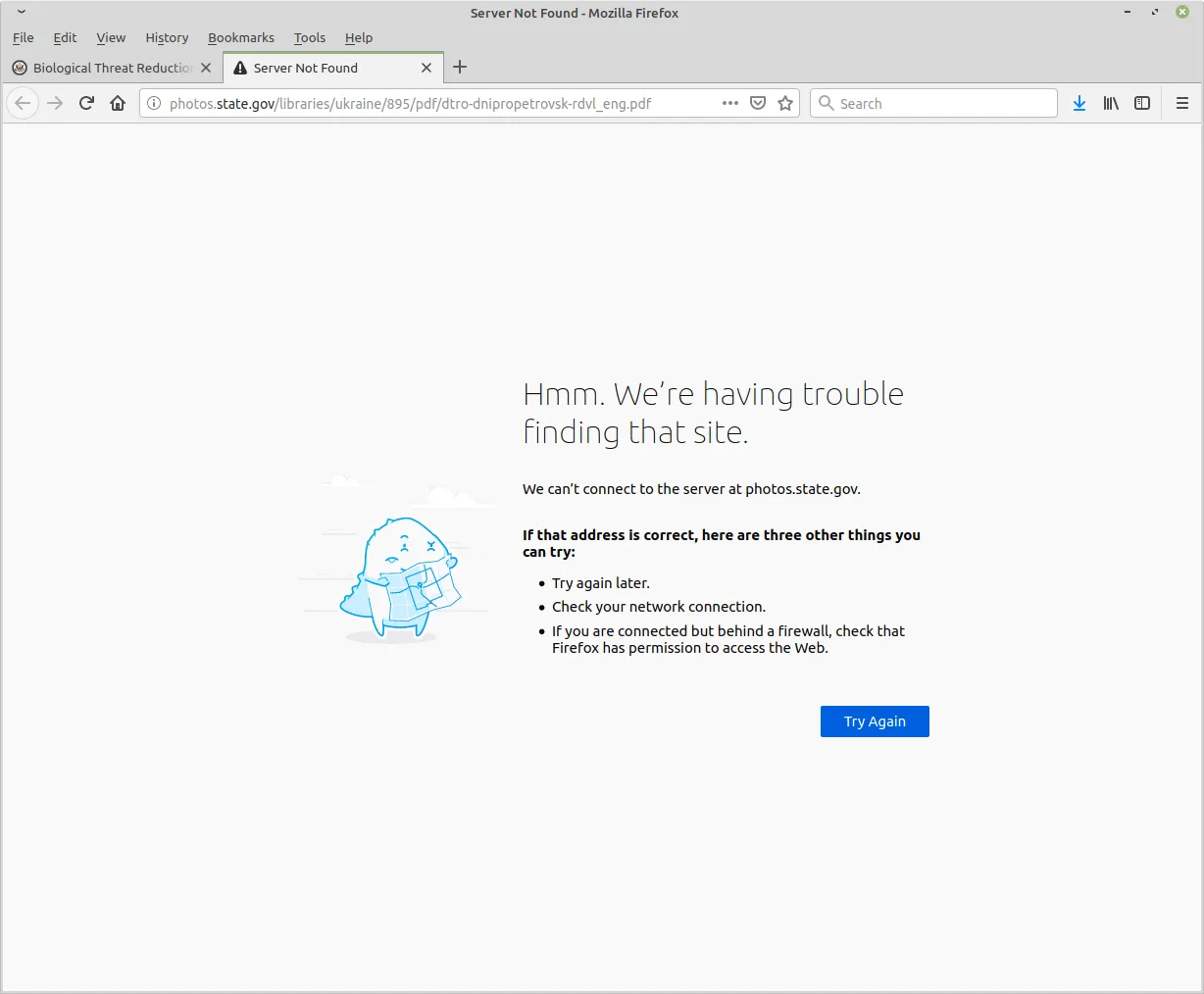Image resolution: width=1204 pixels, height=994 pixels.
Task: Save page to Pocket
Action: coord(758,103)
